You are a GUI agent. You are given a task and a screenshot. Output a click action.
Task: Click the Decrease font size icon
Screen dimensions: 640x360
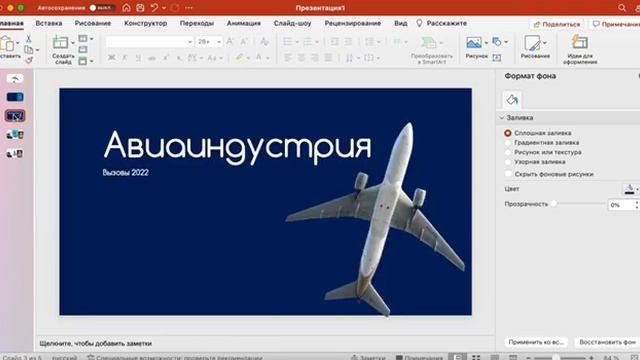point(244,41)
